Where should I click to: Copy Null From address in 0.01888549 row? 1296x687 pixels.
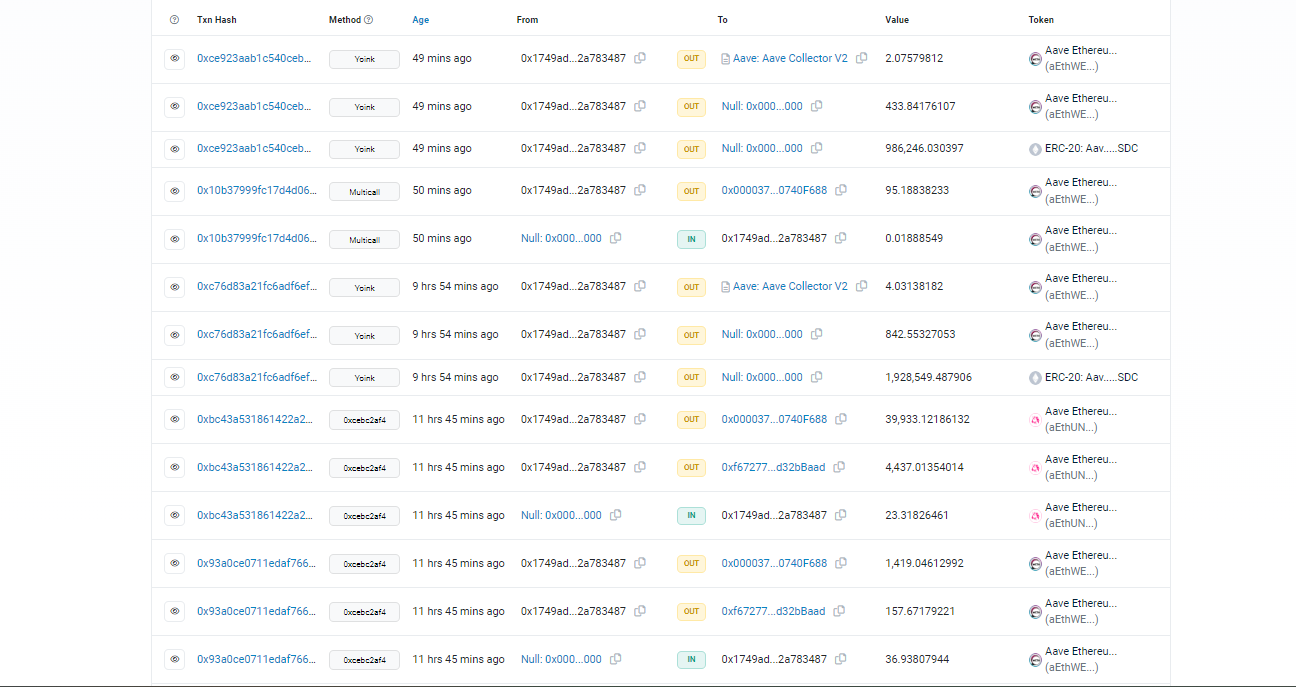pyautogui.click(x=616, y=238)
